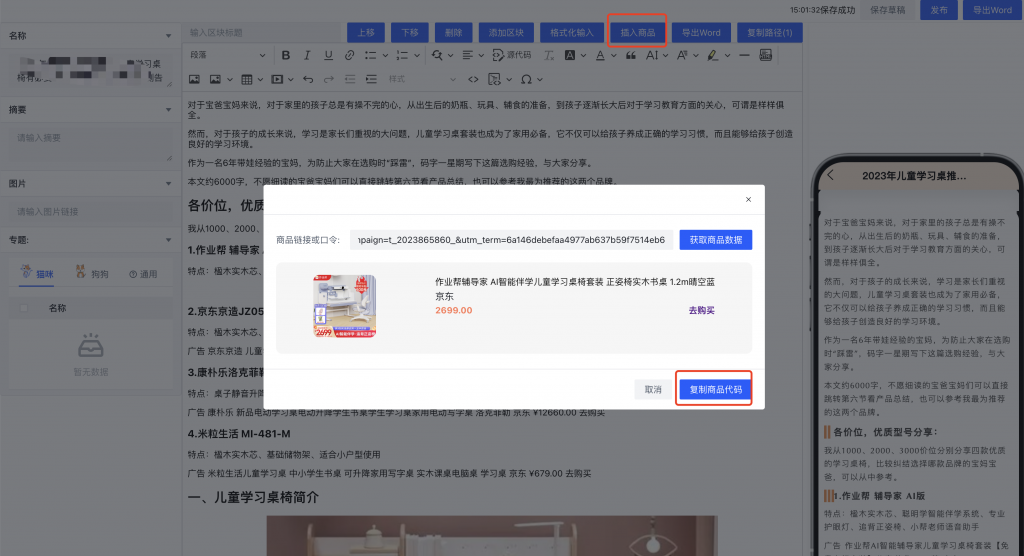Click the 保存草稿 save draft button
Screen dimensions: 1024x556
point(888,10)
